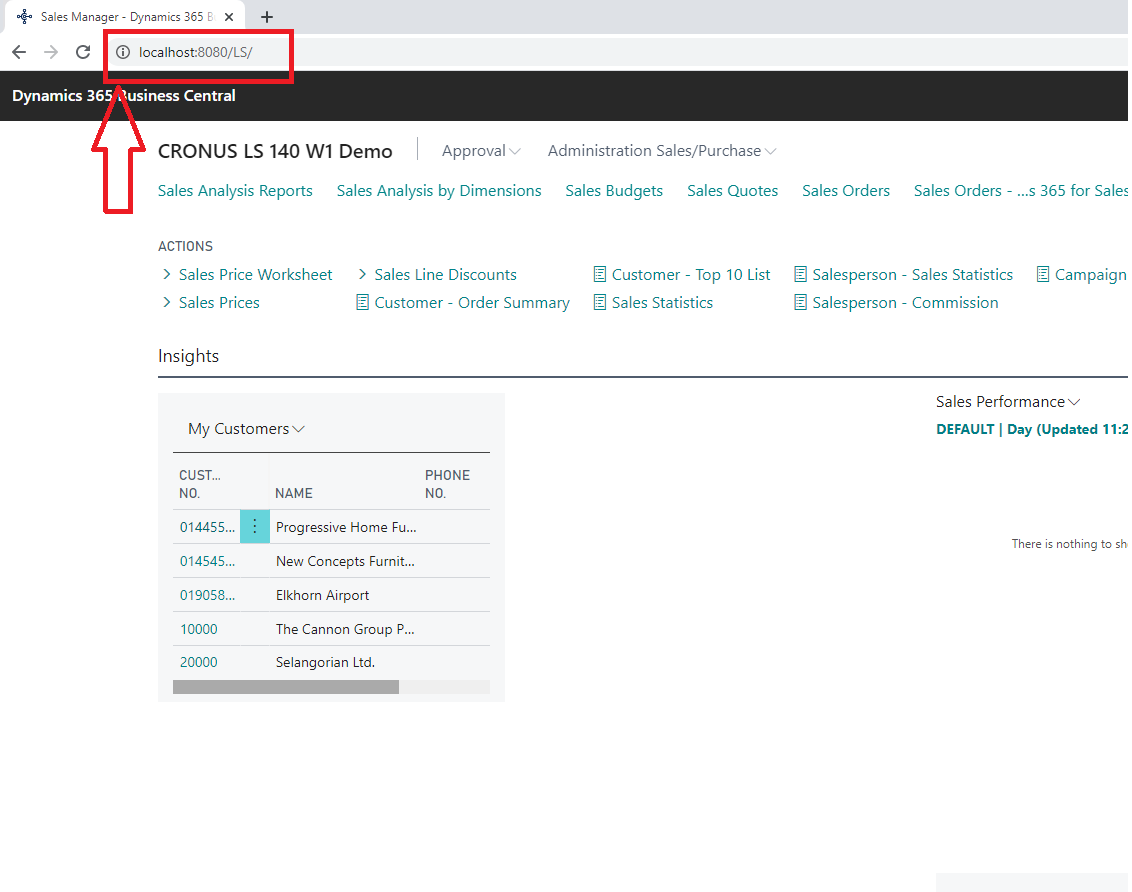
Task: Expand Administration Sales/Purchase menu
Action: click(661, 151)
